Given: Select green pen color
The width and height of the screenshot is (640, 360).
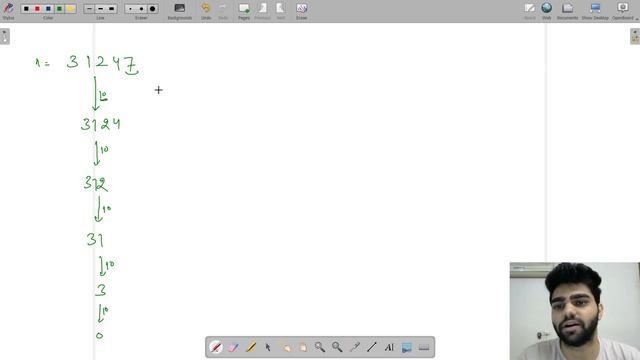Looking at the screenshot, I should pos(59,9).
